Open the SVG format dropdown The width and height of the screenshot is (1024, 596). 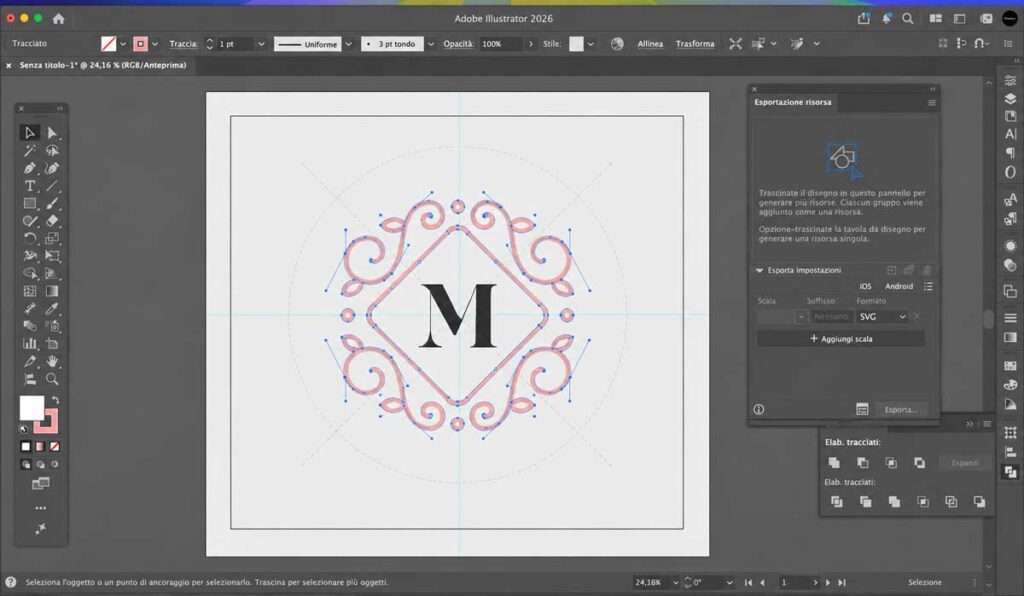pos(882,317)
